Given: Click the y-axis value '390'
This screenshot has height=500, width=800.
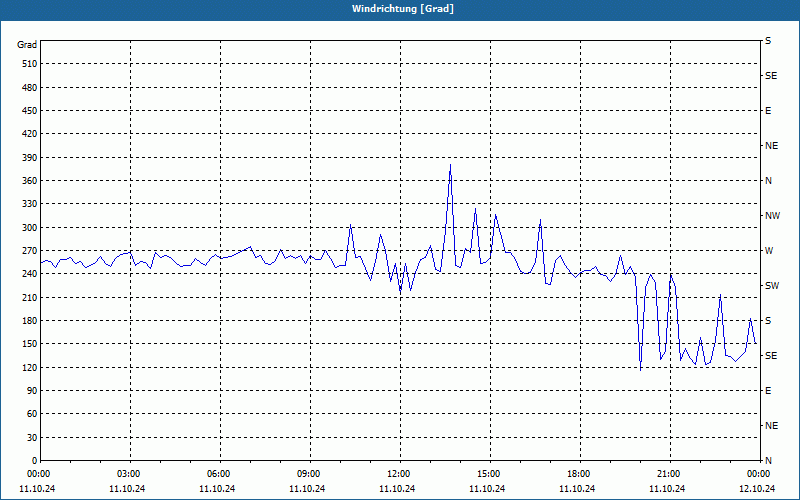Looking at the screenshot, I should pos(30,158).
